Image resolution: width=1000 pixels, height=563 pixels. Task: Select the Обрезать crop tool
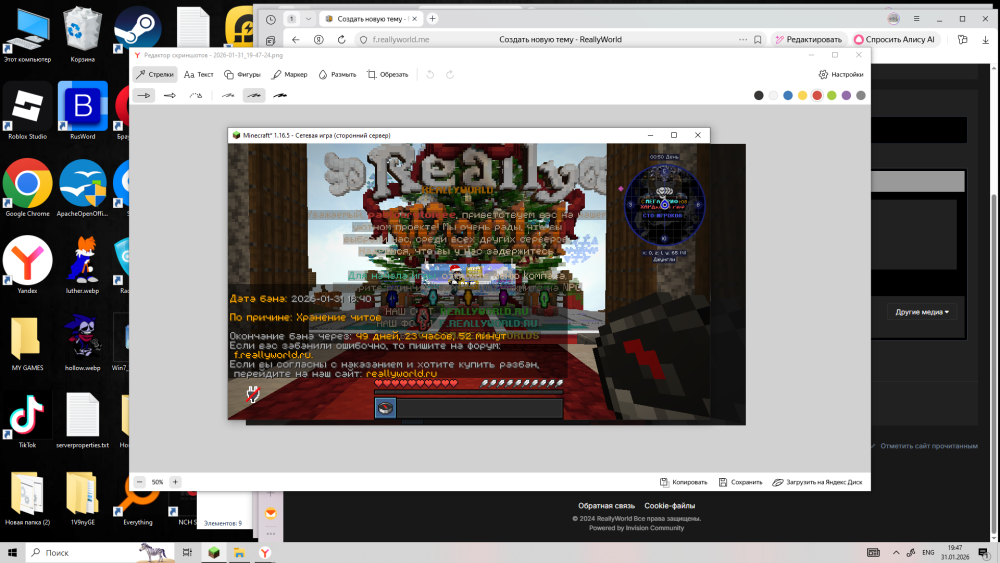[x=387, y=75]
